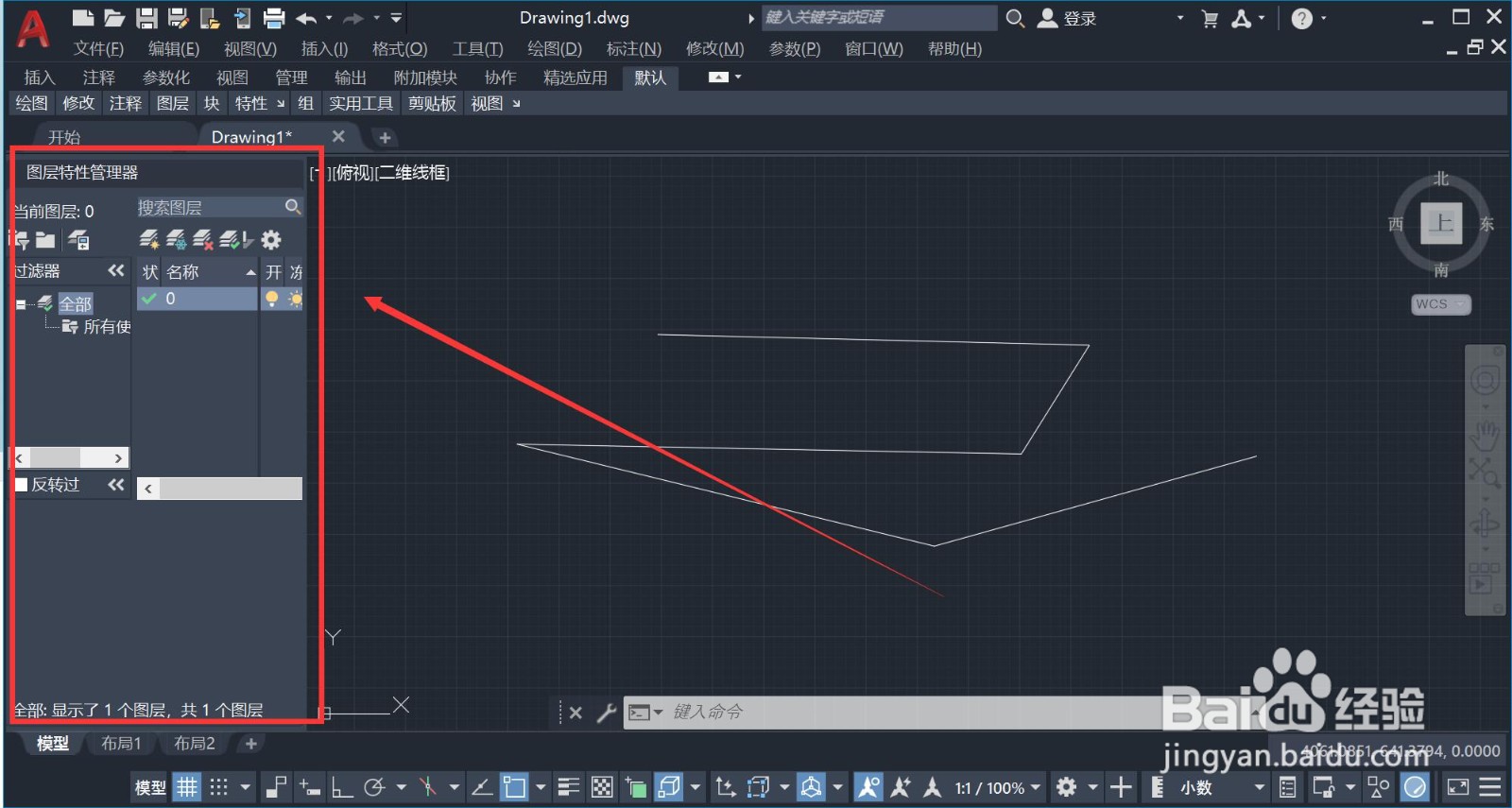This screenshot has width=1512, height=808.
Task: Toggle layer 0 freeze sun icon
Action: (295, 299)
